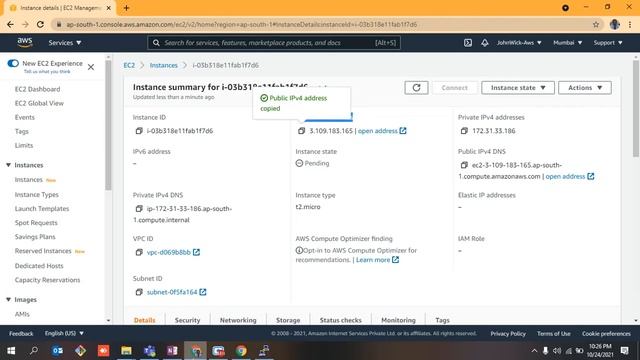The height and width of the screenshot is (360, 640).
Task: Open OneNote from the taskbar
Action: pos(172,351)
